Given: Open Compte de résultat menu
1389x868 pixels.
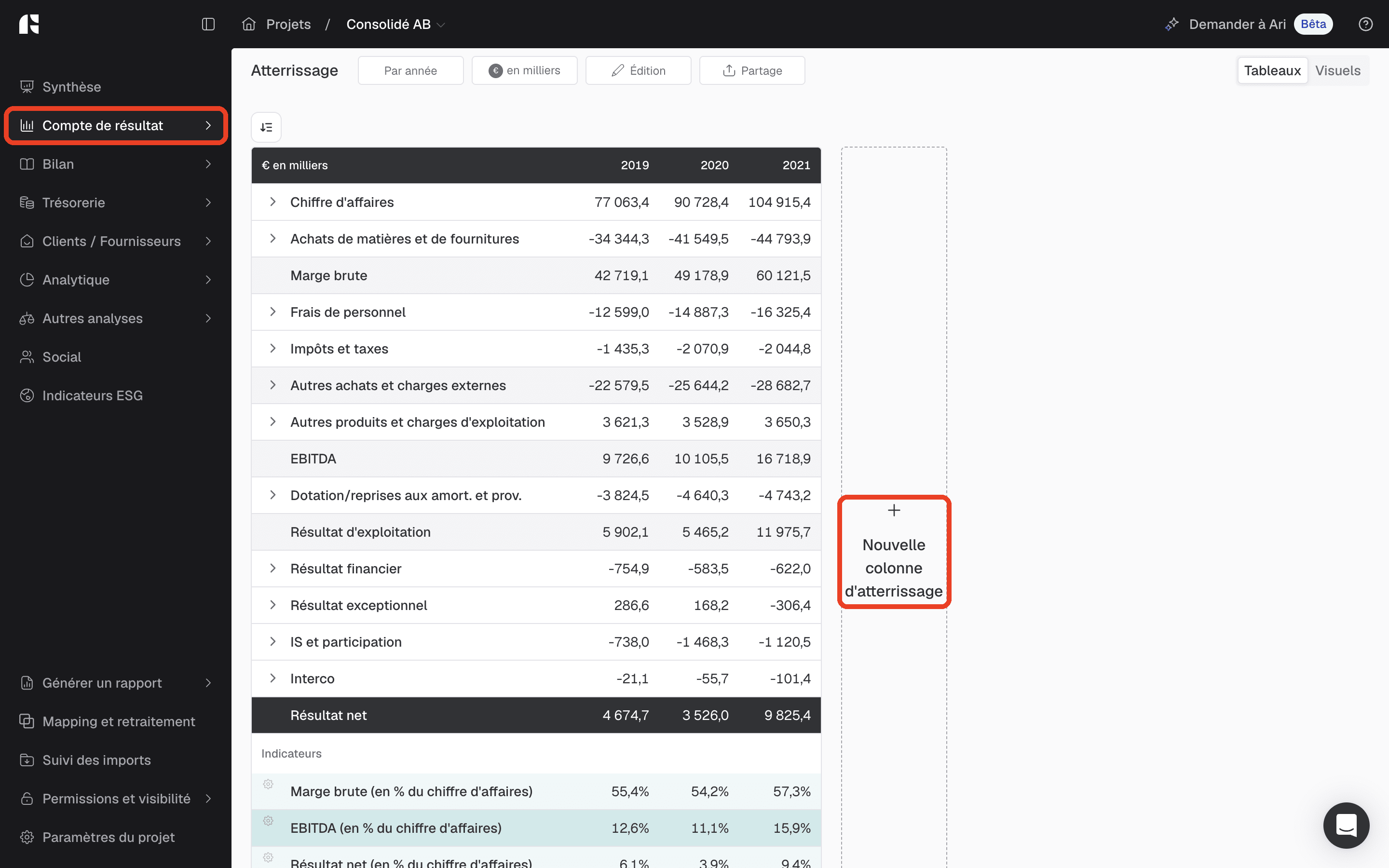Looking at the screenshot, I should [x=116, y=125].
